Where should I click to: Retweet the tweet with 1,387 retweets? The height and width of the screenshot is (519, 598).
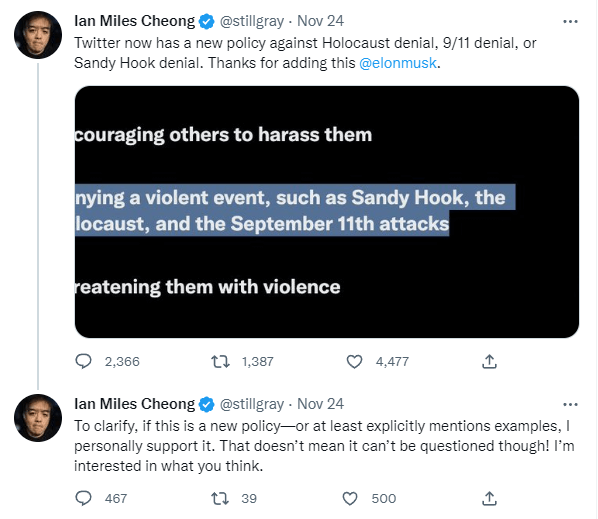[x=220, y=361]
